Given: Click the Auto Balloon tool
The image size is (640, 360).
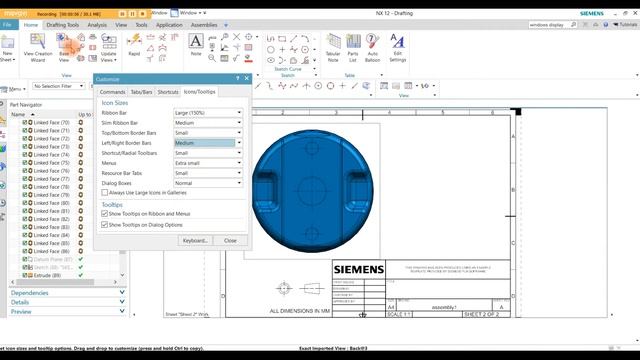Looking at the screenshot, I should [x=372, y=48].
